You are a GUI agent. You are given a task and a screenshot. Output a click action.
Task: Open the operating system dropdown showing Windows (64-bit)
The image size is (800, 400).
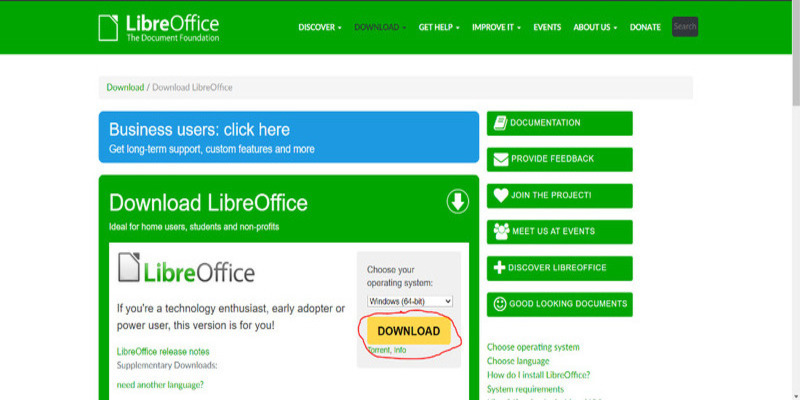pyautogui.click(x=410, y=302)
